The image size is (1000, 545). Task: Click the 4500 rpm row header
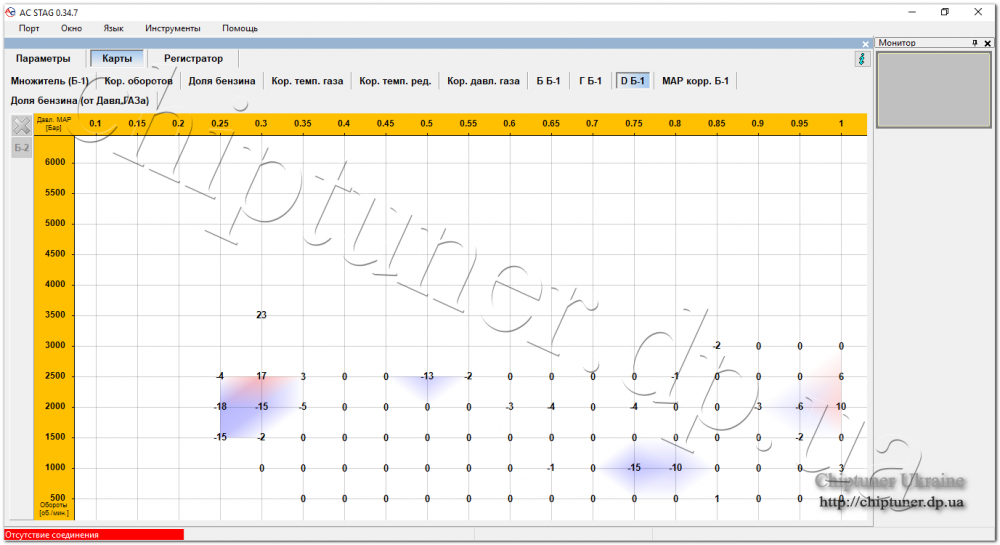pos(55,254)
